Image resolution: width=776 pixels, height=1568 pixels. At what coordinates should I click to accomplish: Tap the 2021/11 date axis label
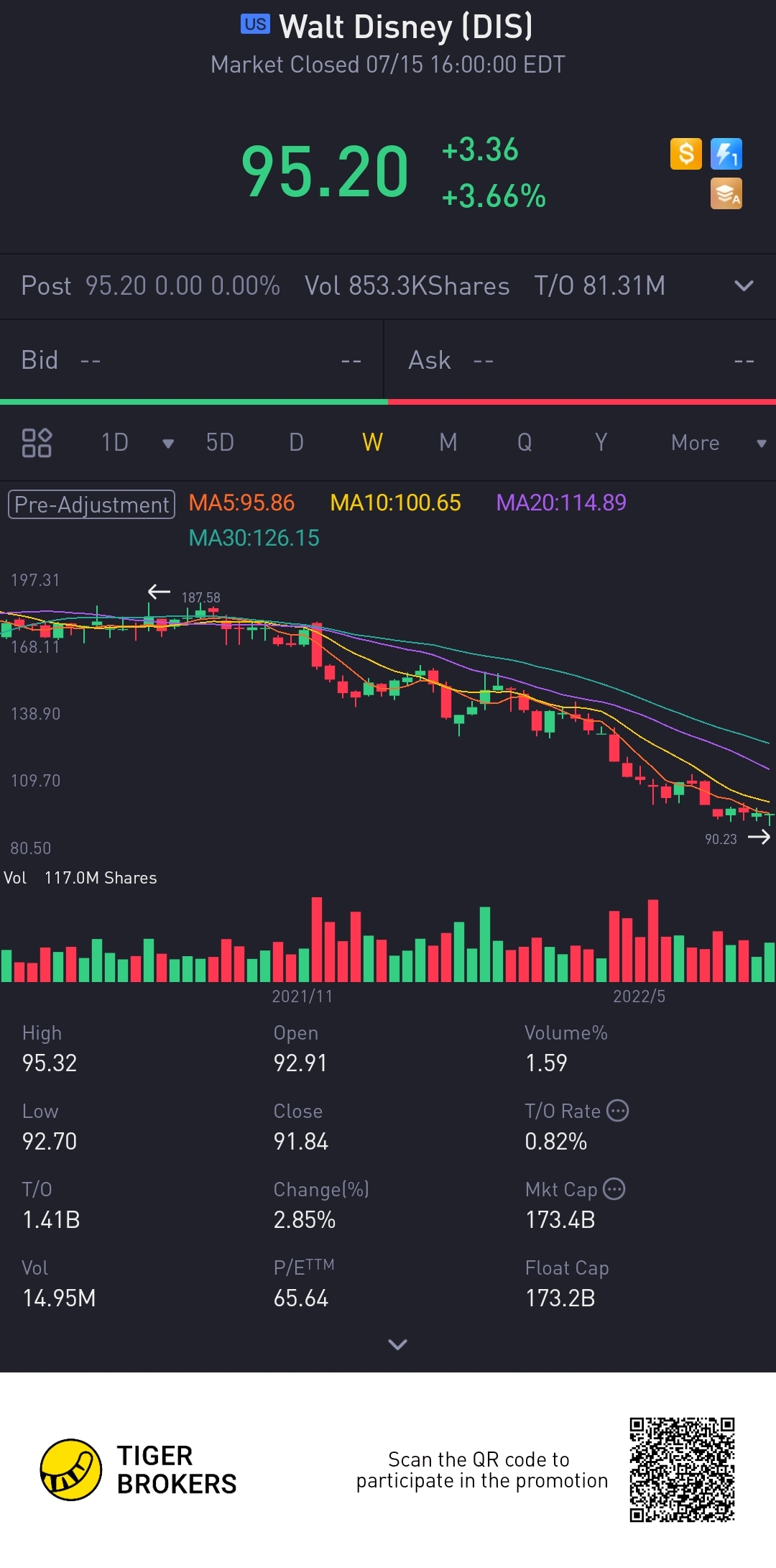click(302, 996)
